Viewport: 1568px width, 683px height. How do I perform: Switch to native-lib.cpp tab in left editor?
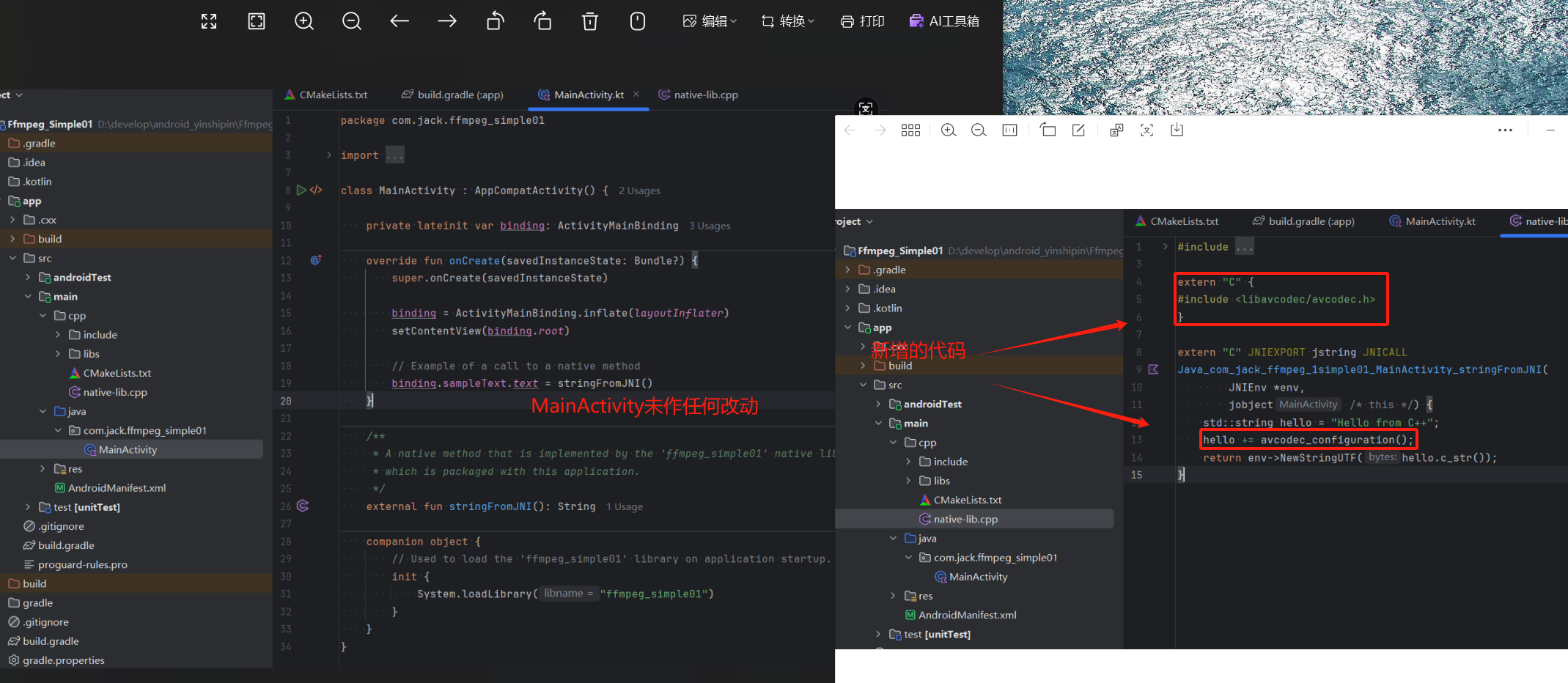pyautogui.click(x=699, y=95)
